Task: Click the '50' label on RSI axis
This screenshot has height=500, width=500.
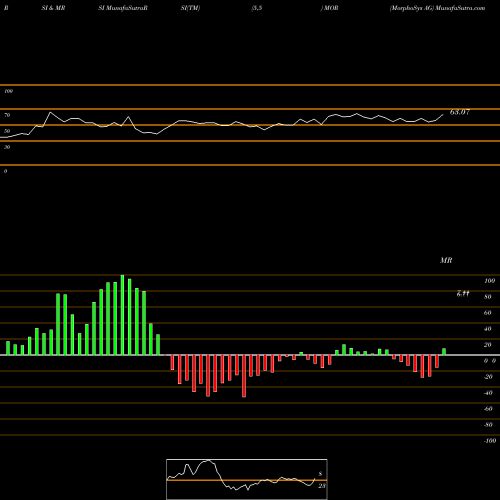Action: 7,131
